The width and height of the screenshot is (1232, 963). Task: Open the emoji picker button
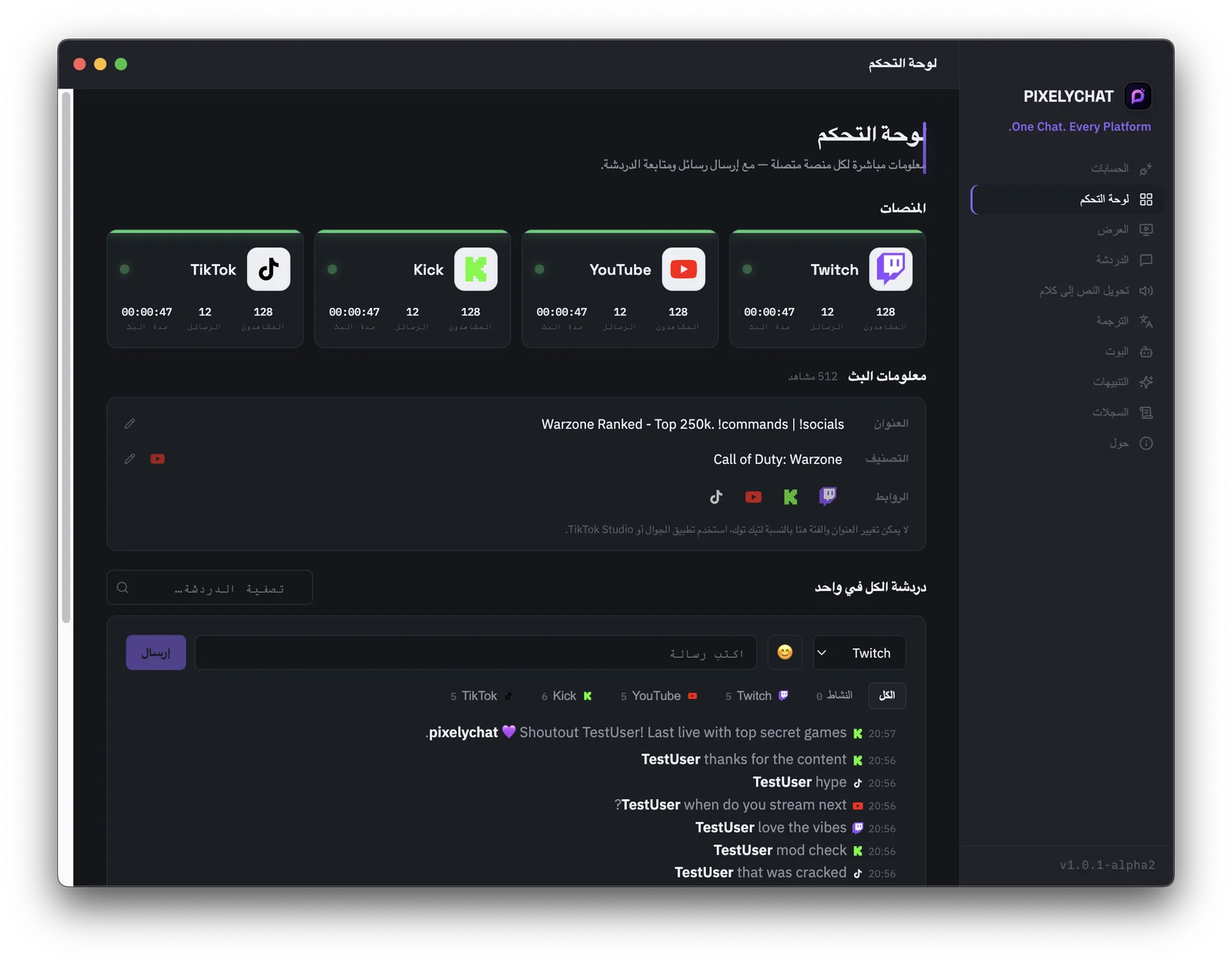tap(785, 653)
